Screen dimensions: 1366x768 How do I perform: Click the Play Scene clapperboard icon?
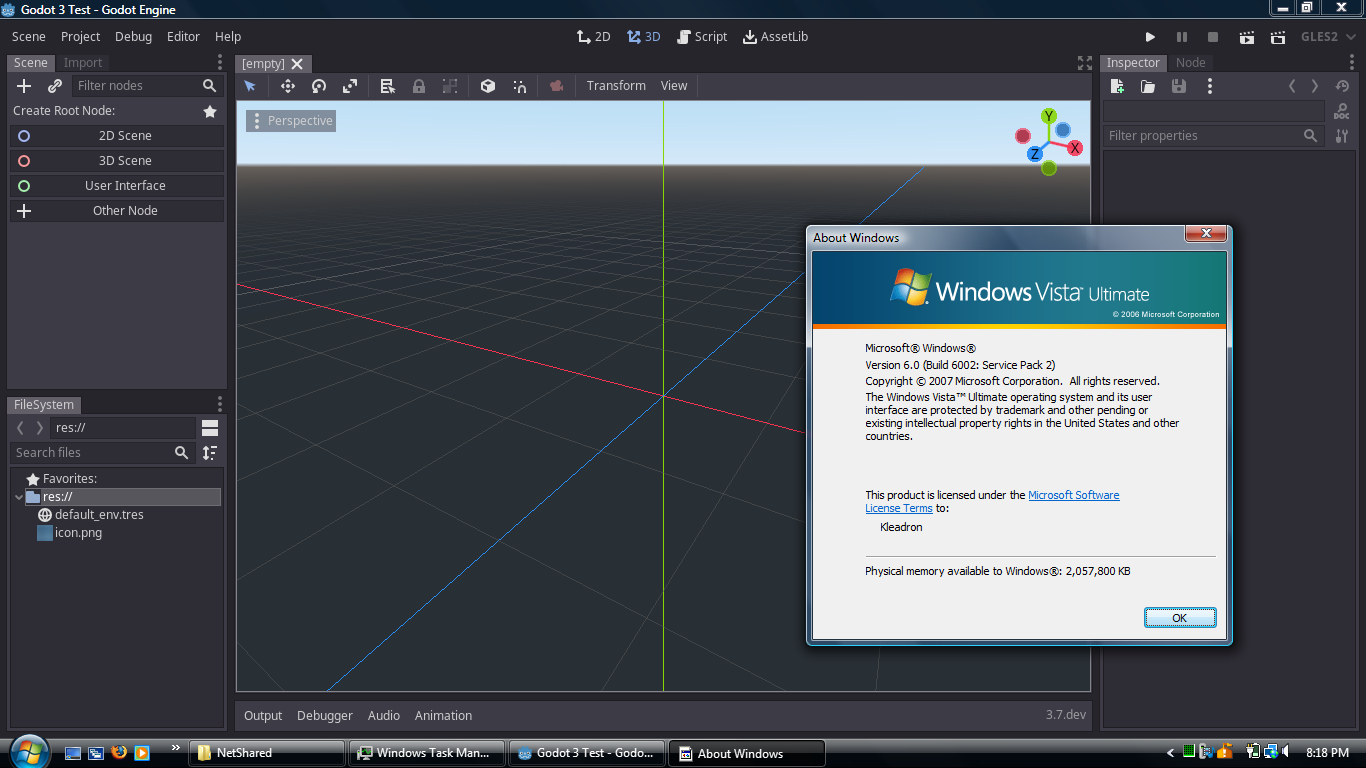[1246, 37]
